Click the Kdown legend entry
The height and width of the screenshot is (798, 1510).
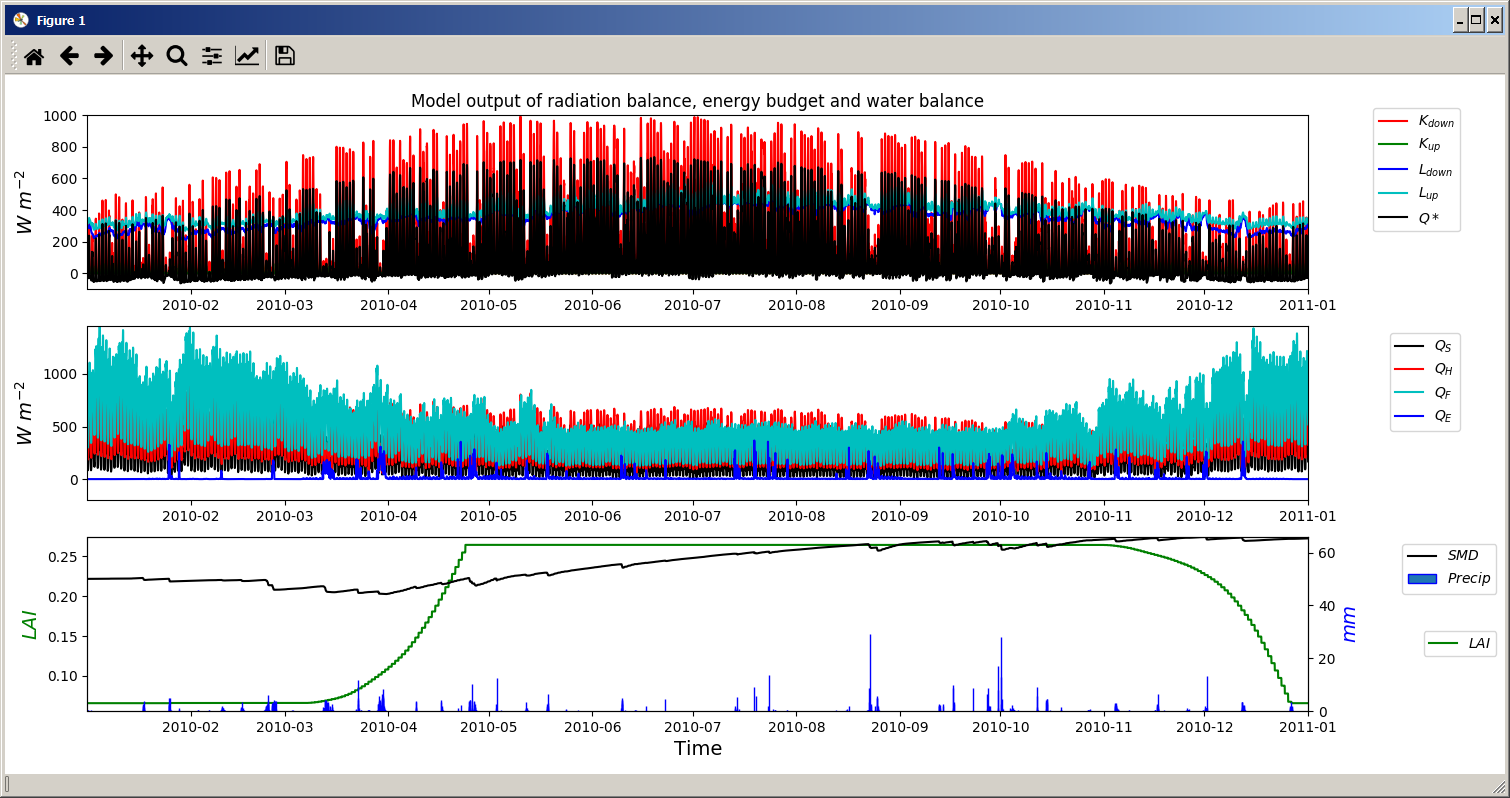click(x=1416, y=121)
